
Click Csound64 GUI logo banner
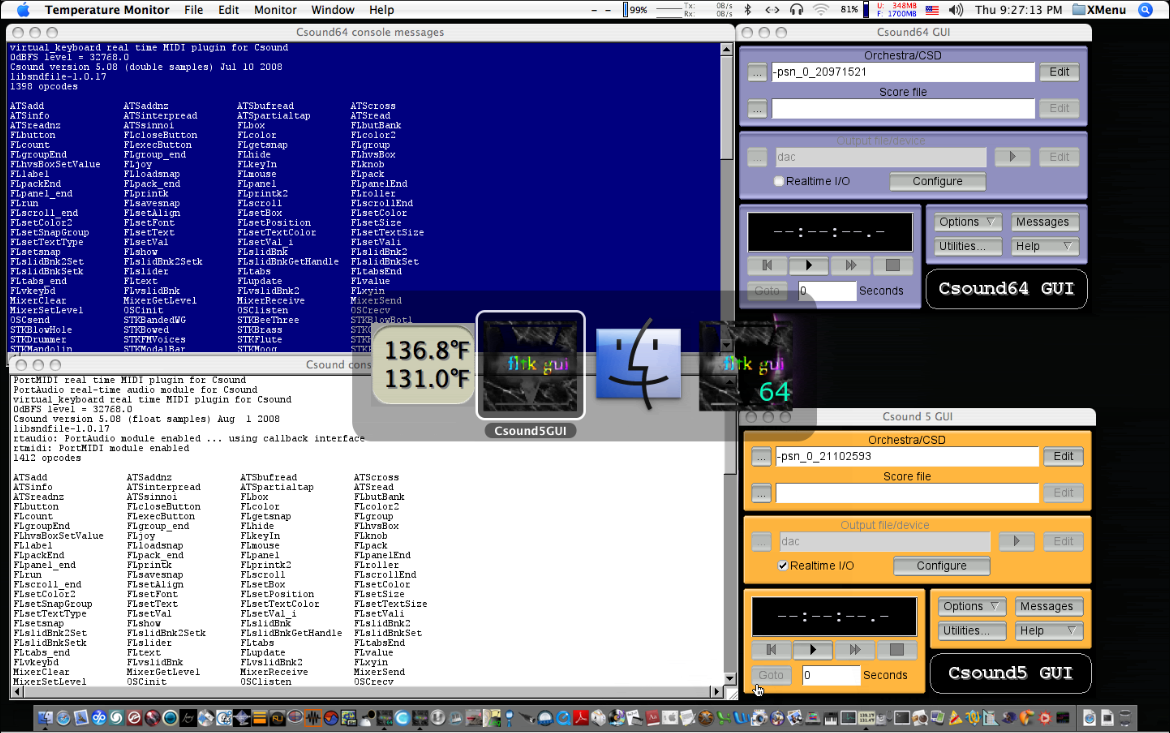1007,289
